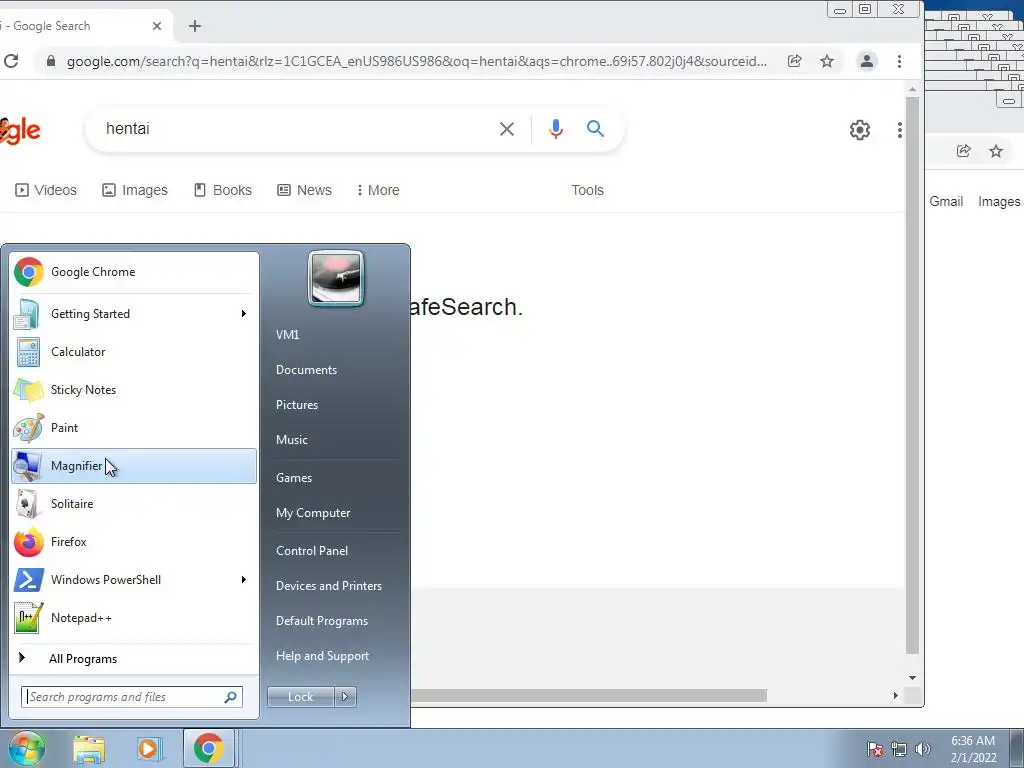Image resolution: width=1024 pixels, height=768 pixels.
Task: Click Google search magnifier button
Action: coord(595,128)
